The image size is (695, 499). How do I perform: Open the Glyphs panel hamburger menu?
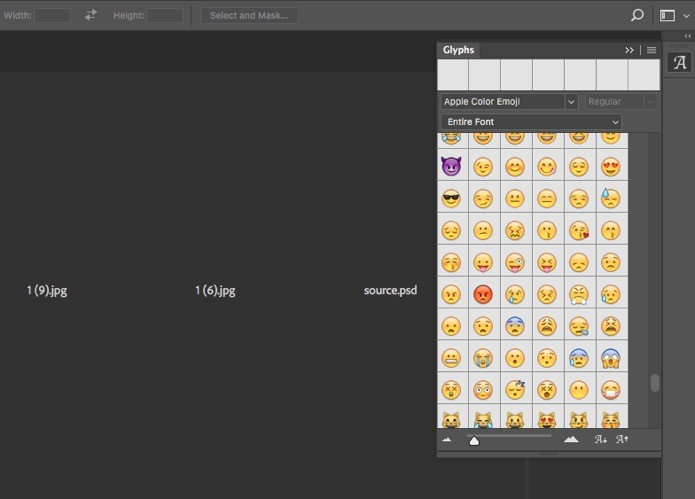click(651, 50)
